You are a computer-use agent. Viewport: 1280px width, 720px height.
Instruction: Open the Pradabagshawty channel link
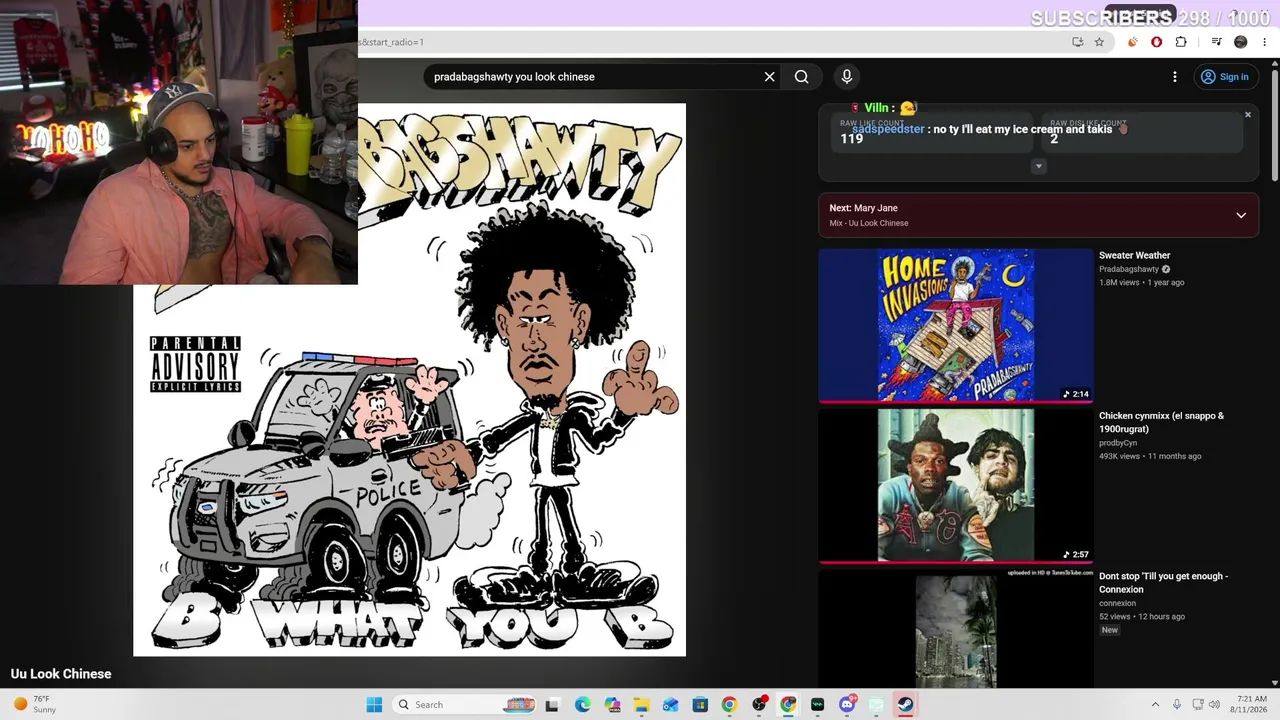coord(1129,269)
